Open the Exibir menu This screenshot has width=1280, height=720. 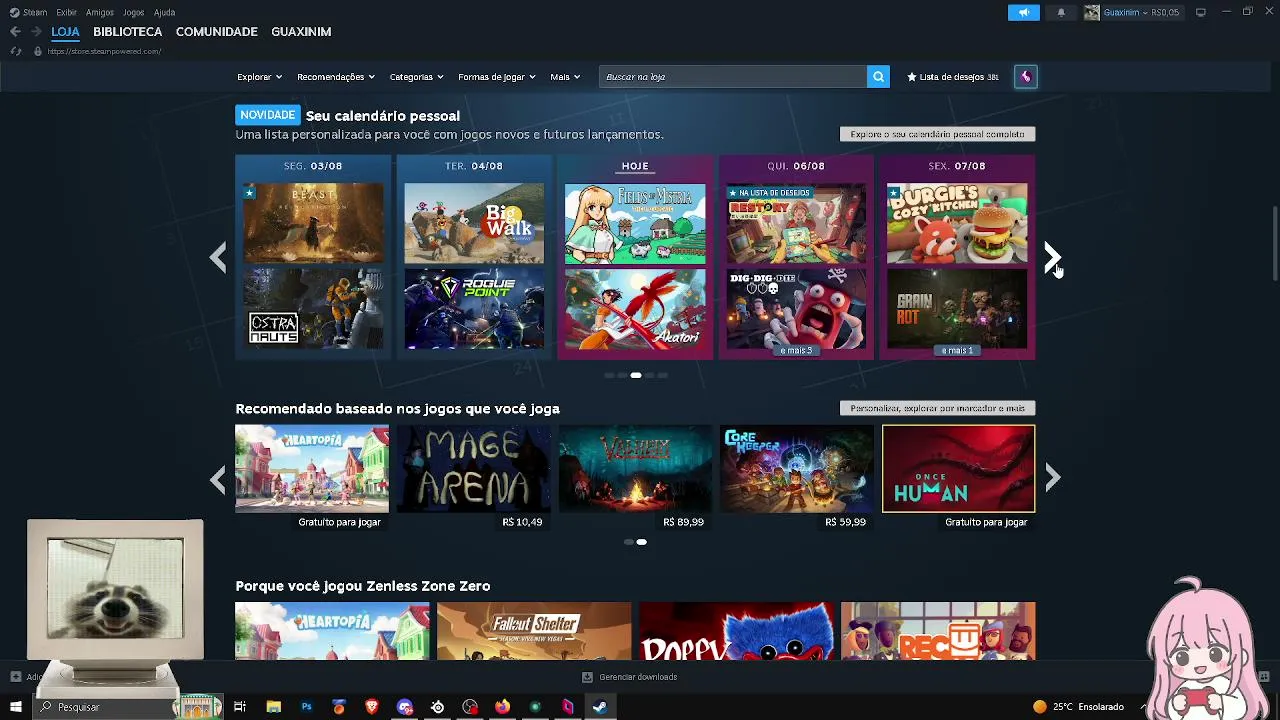[67, 12]
